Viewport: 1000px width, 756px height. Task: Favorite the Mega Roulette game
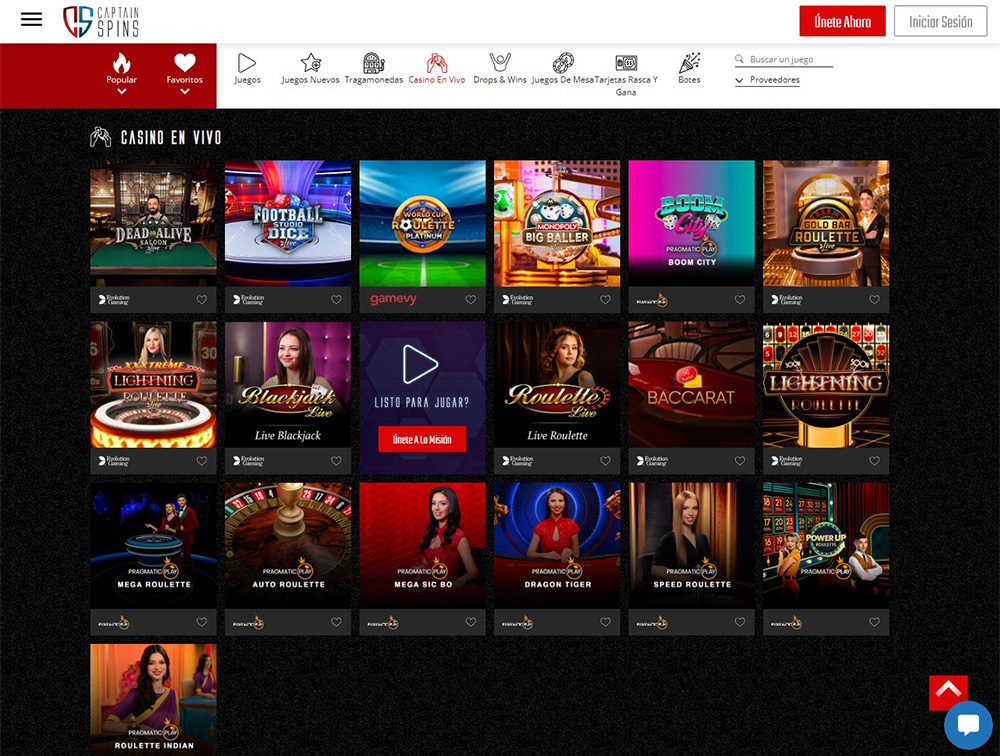point(202,622)
